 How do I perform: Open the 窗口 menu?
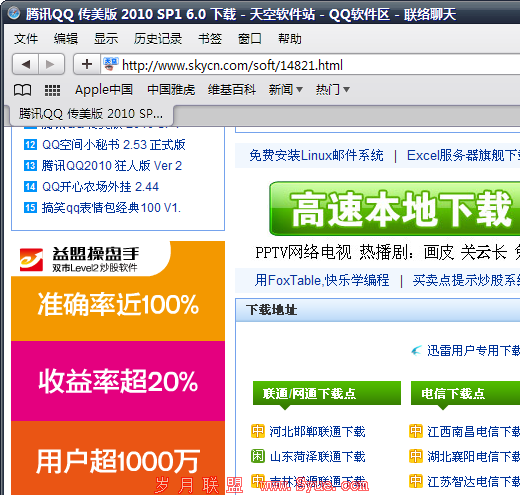click(x=250, y=39)
